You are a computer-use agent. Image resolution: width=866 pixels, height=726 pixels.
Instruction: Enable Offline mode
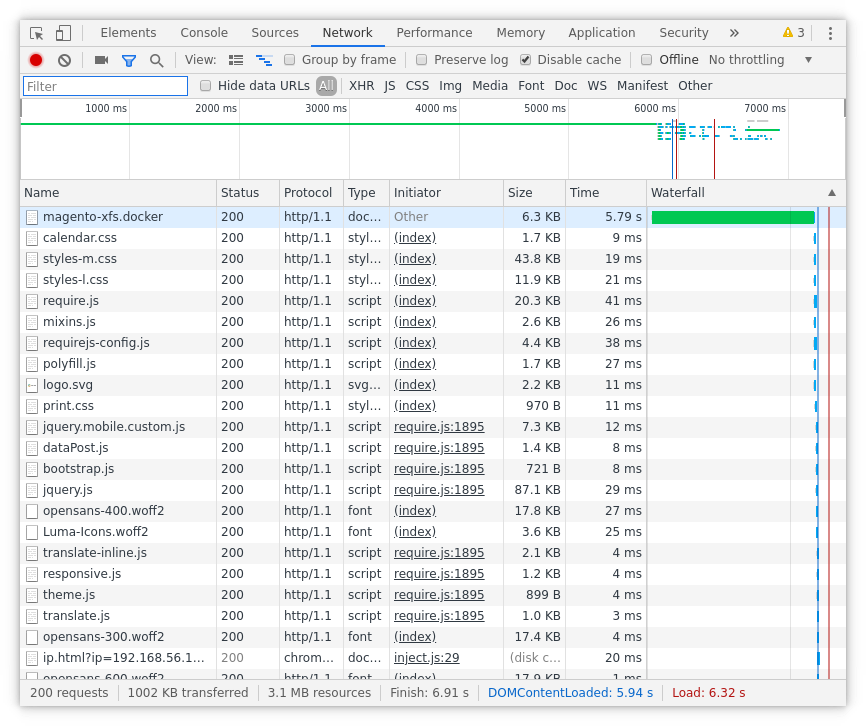(647, 59)
